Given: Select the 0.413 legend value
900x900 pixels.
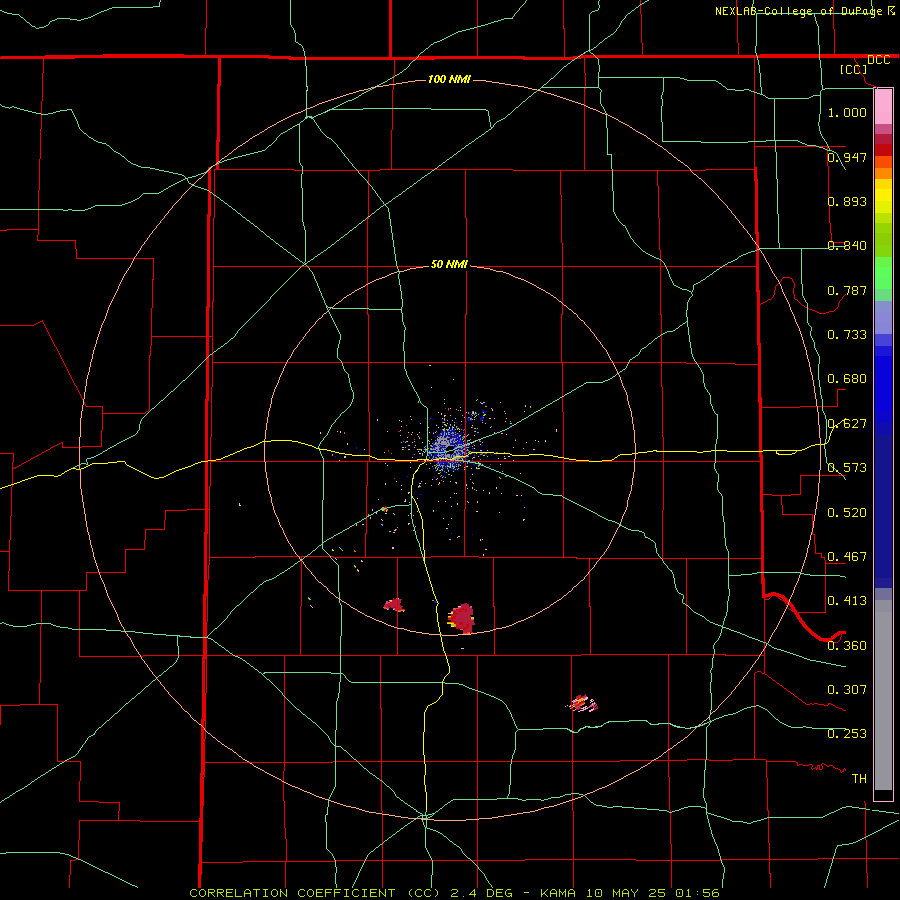Looking at the screenshot, I should click(847, 601).
